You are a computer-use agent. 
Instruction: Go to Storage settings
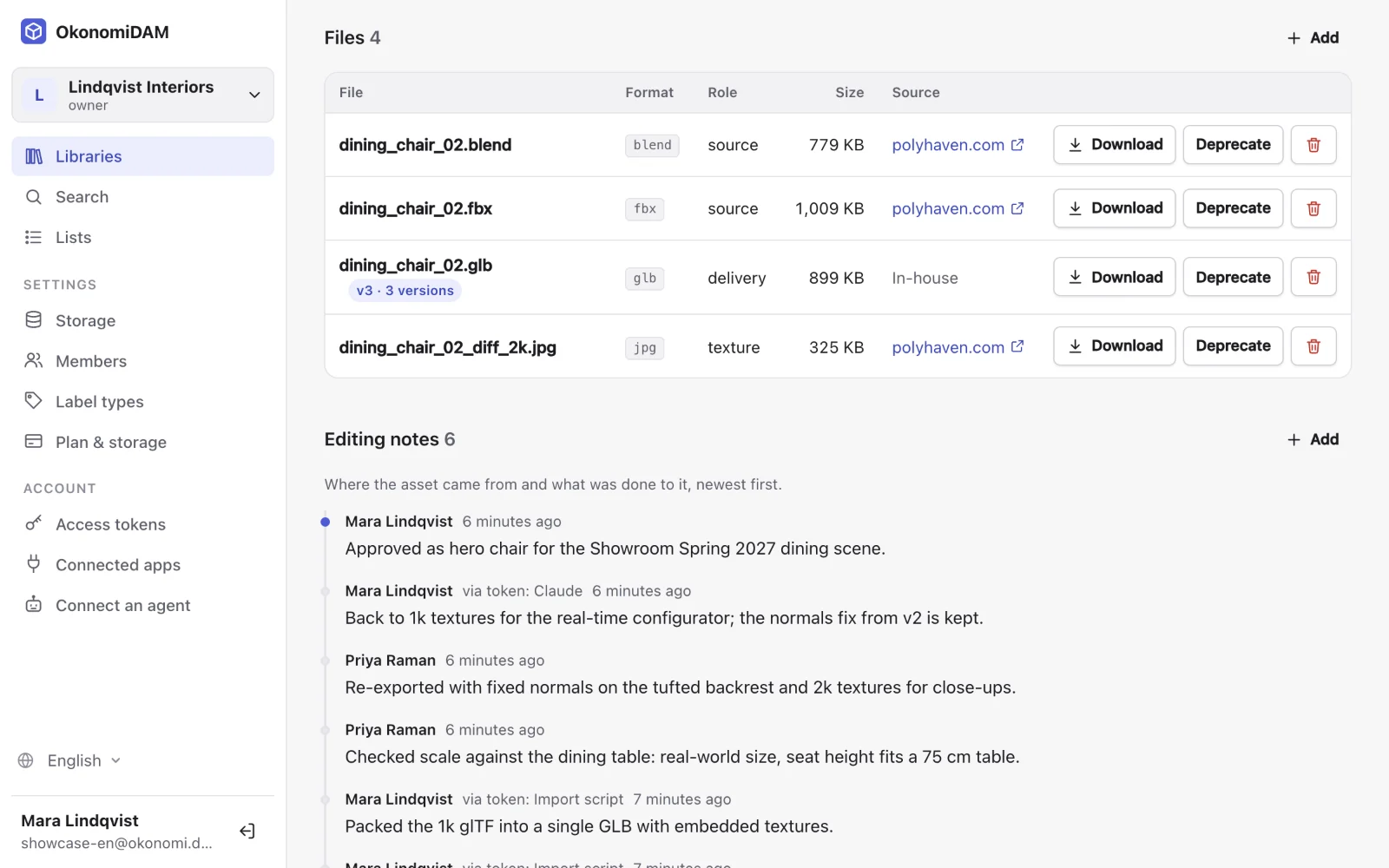pos(143,320)
